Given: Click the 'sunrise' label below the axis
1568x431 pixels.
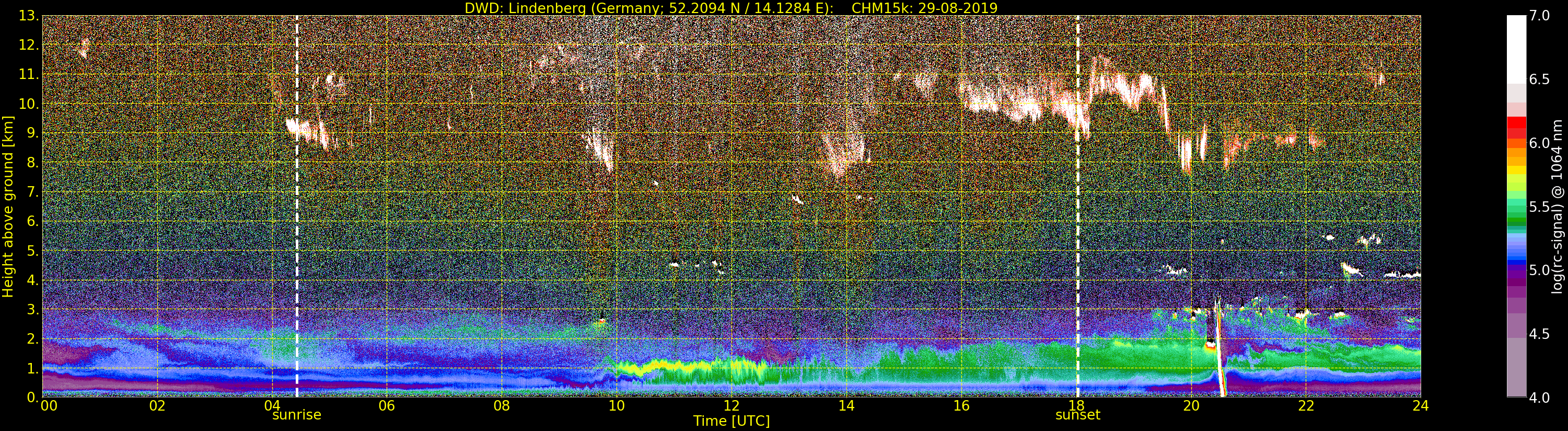Looking at the screenshot, I should [296, 415].
